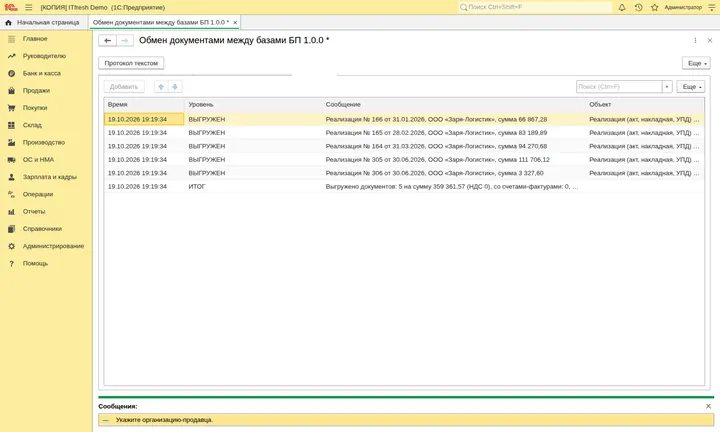Open Продажи section icon
This screenshot has height=432, width=720.
[x=11, y=90]
